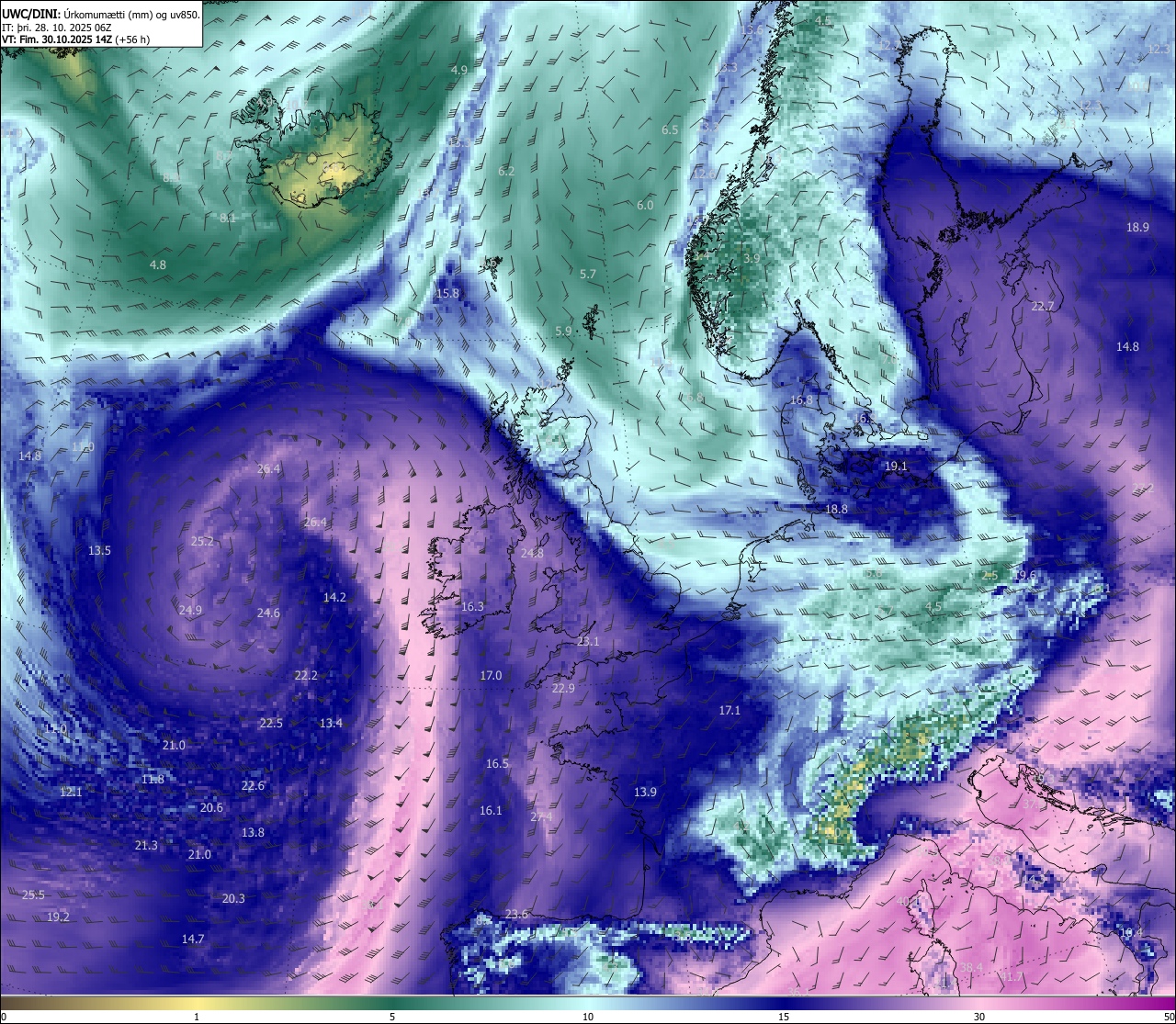Click the map value 15.8
Viewport: 1176px width, 1024px height.
[x=447, y=293]
